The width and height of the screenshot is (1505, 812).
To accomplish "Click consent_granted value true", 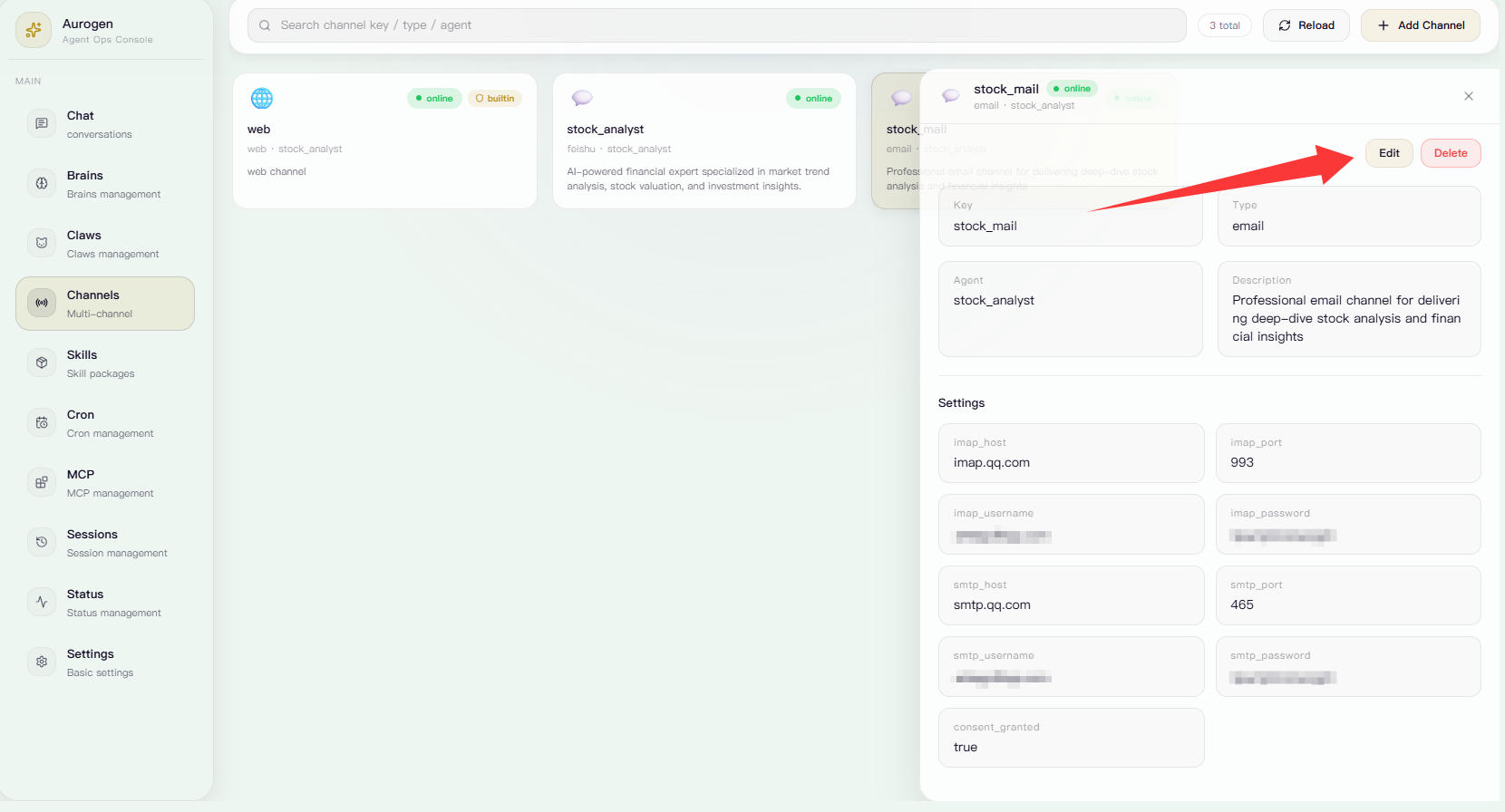I will pyautogui.click(x=966, y=747).
